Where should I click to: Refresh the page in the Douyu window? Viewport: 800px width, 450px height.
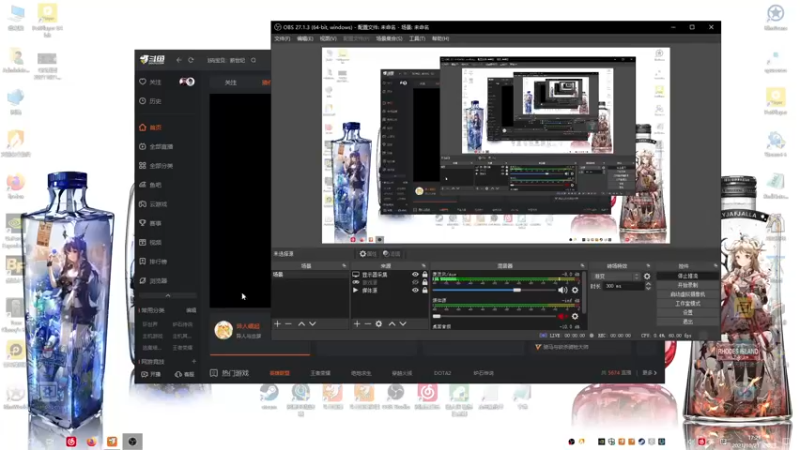pos(191,60)
